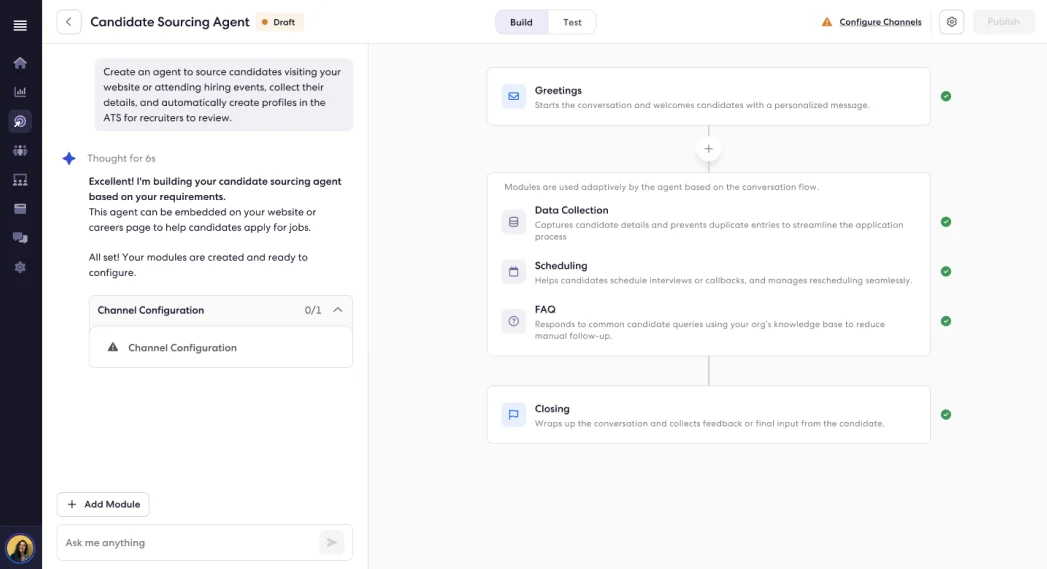Click the green check beside Scheduling
The image size is (1047, 569).
click(x=946, y=271)
